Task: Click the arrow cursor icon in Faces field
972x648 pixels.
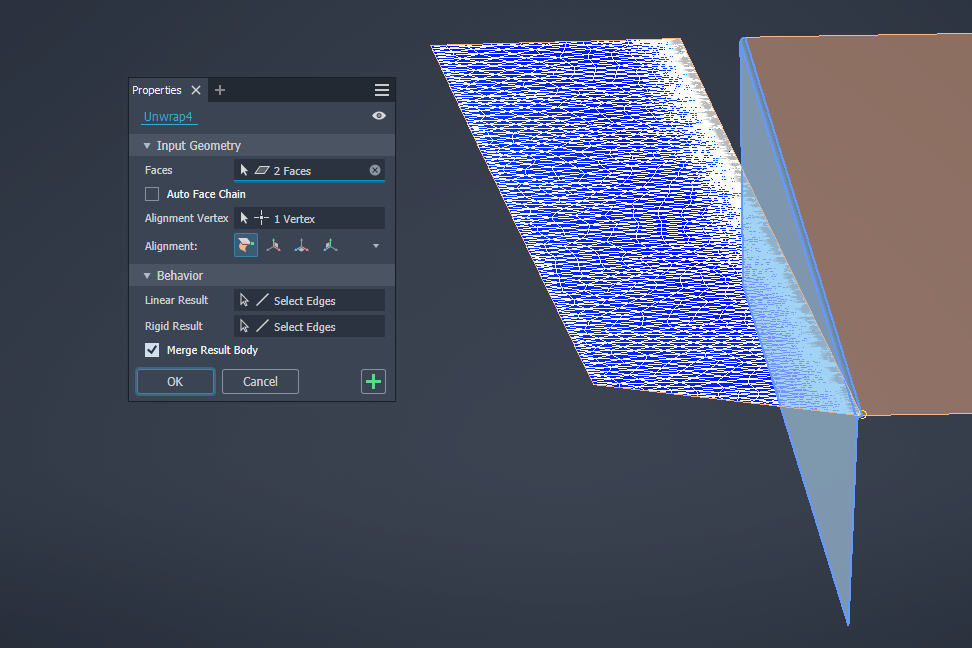Action: tap(246, 169)
